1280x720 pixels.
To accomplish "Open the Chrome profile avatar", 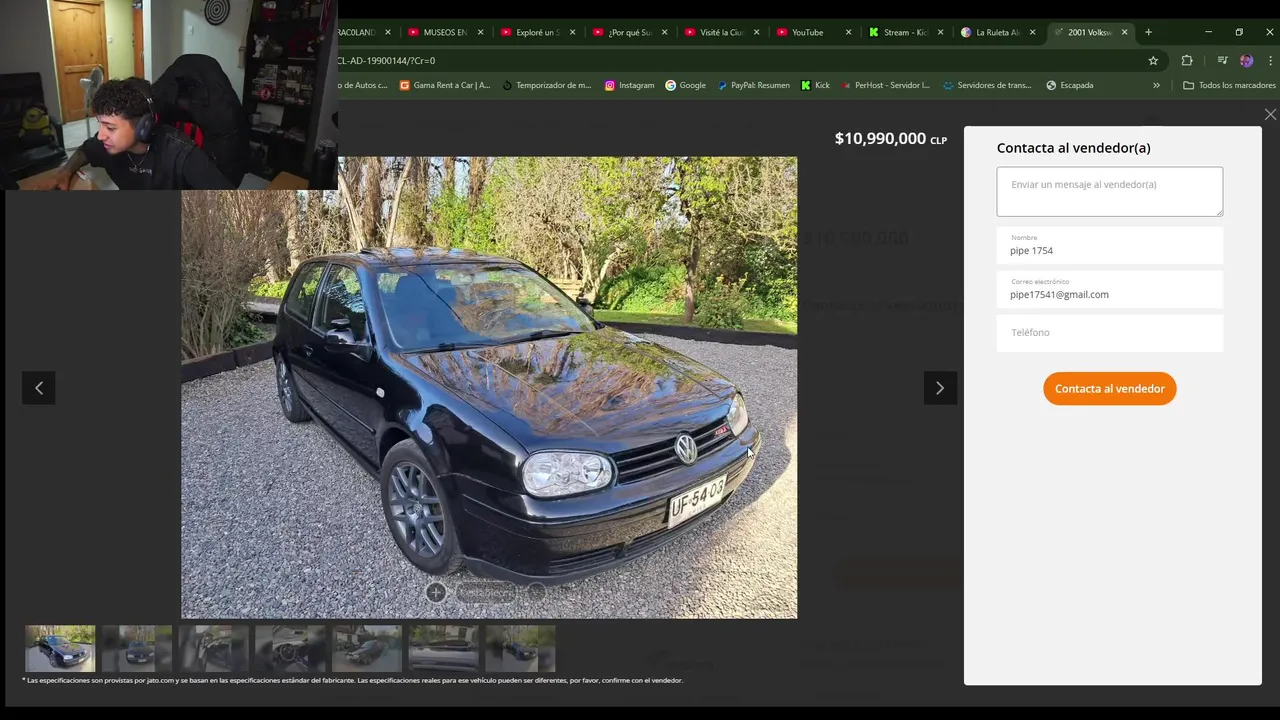I will (1246, 60).
